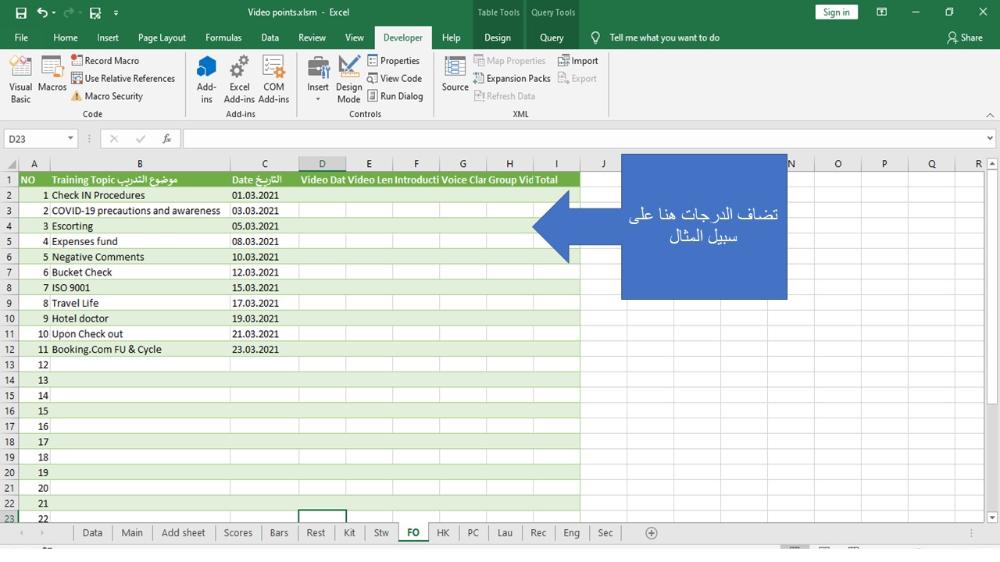Click the Sign in button
Image resolution: width=1000 pixels, height=562 pixels.
click(x=836, y=12)
